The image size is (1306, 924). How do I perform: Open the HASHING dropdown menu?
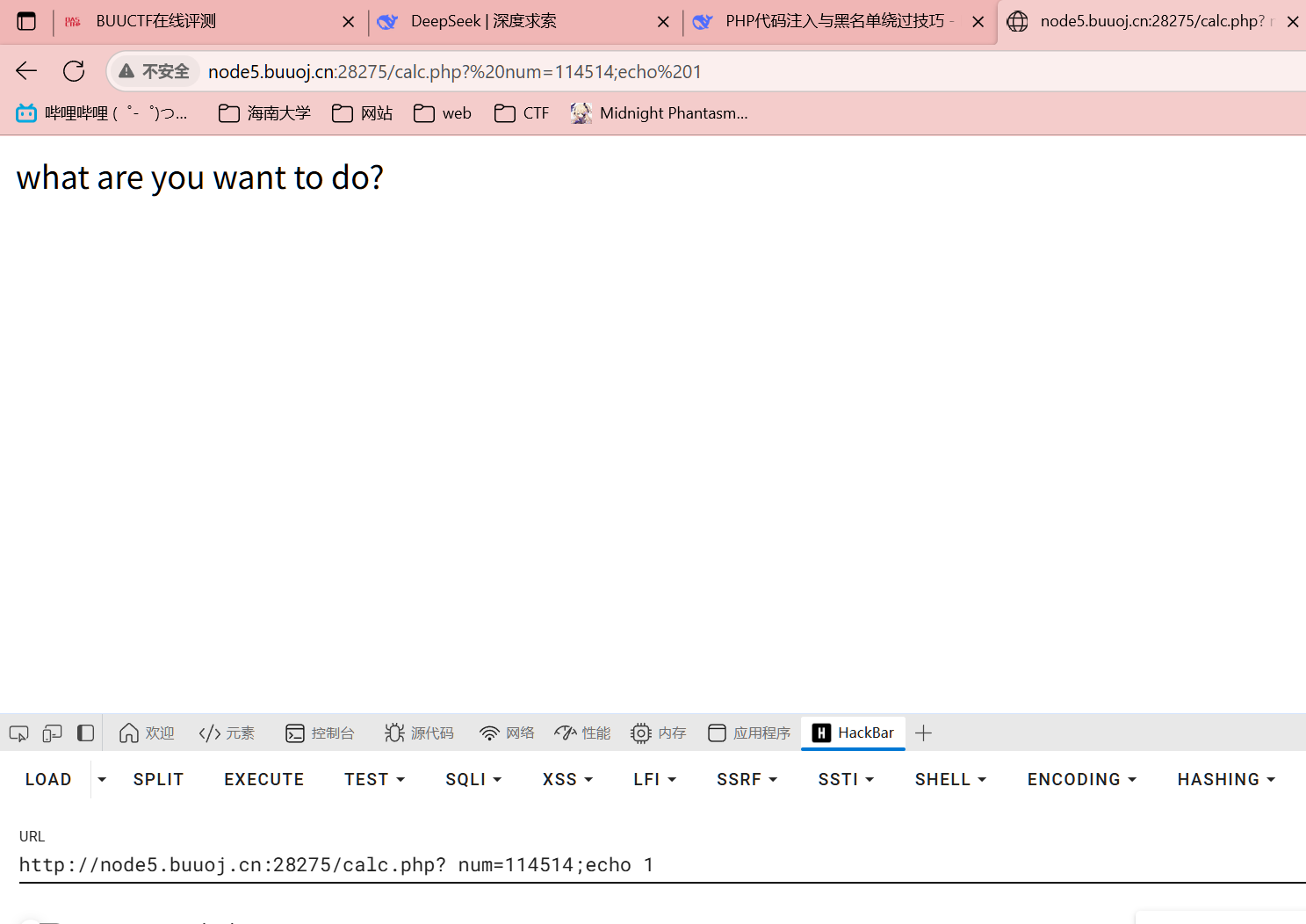click(x=1226, y=780)
